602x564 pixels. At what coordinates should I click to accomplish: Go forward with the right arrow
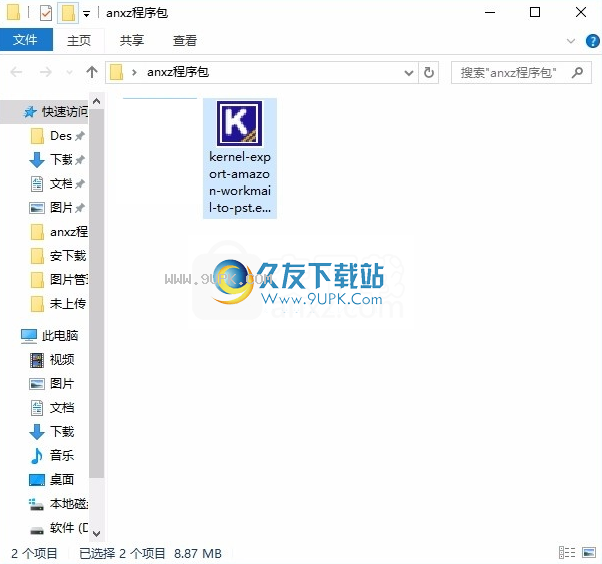click(x=46, y=72)
